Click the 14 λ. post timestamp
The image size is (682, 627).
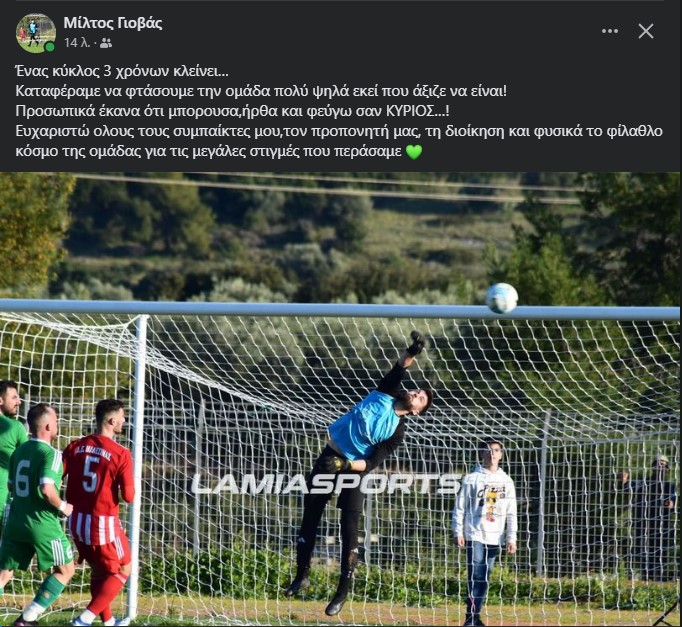[x=77, y=43]
